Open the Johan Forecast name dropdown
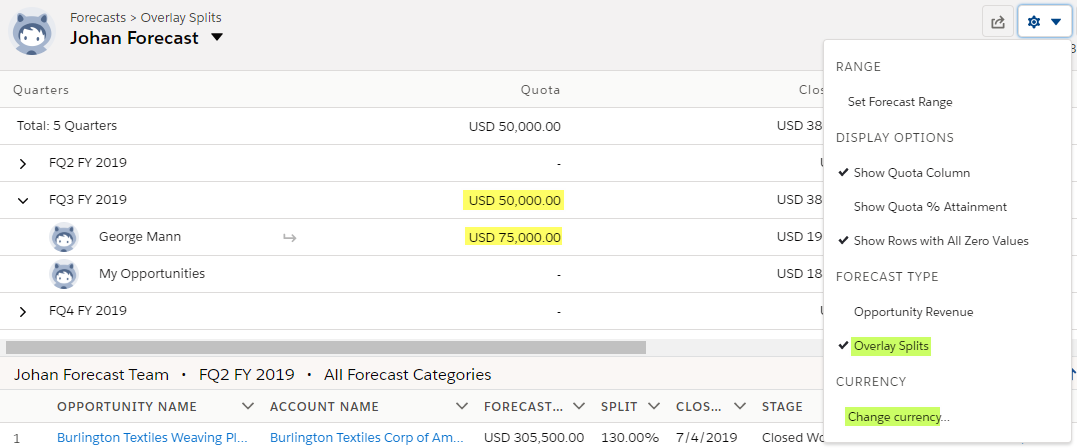 click(217, 38)
